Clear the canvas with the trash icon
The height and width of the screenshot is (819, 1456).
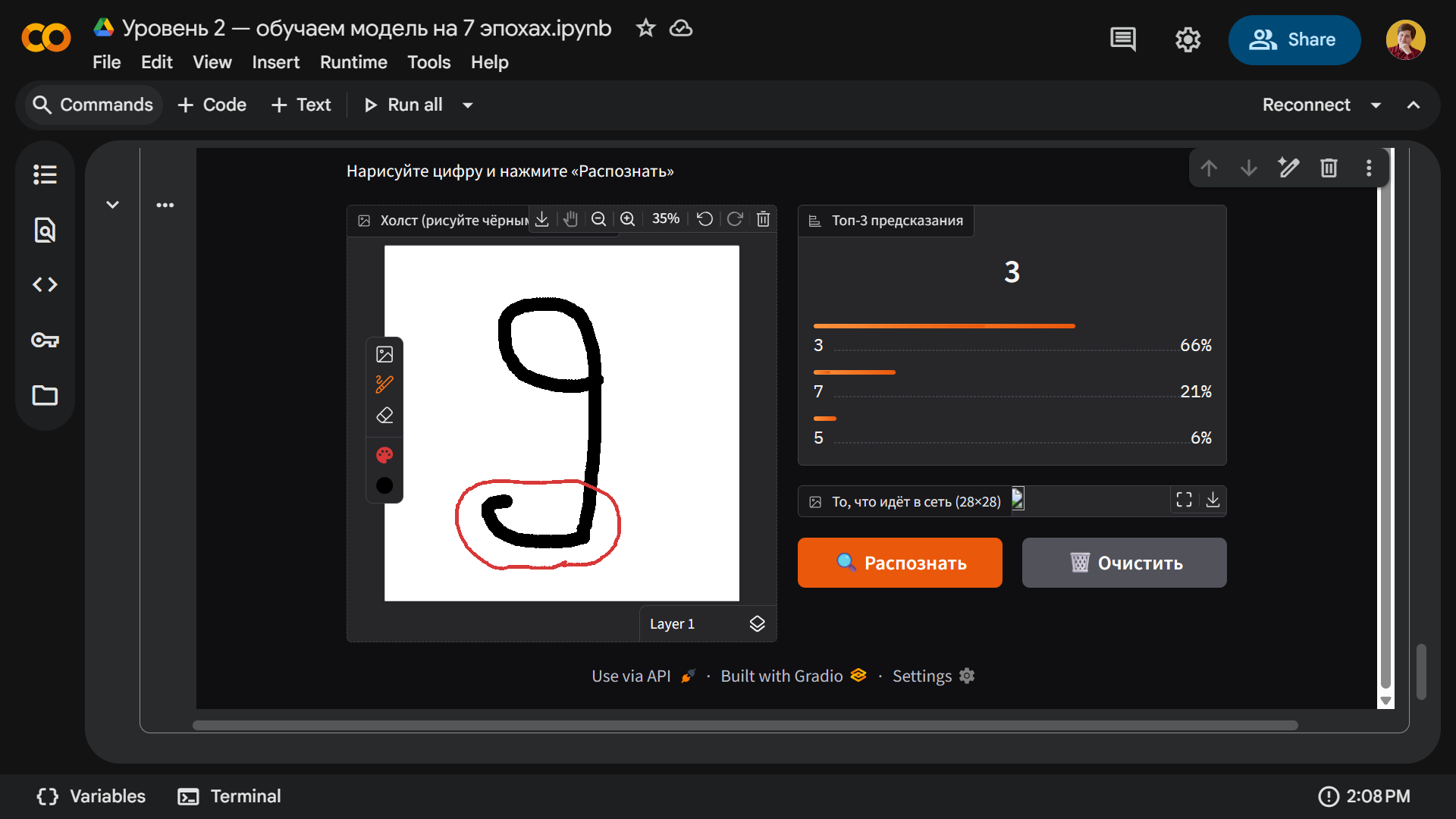click(x=763, y=218)
